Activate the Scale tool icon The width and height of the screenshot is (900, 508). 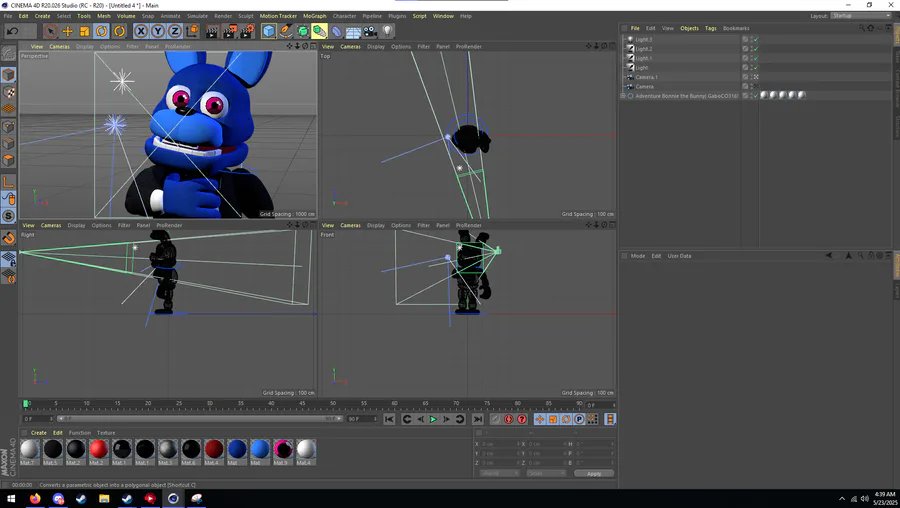tap(84, 31)
